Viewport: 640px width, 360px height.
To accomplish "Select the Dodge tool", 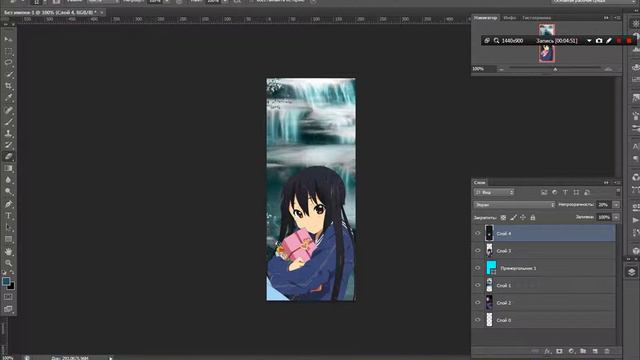I will [x=8, y=191].
